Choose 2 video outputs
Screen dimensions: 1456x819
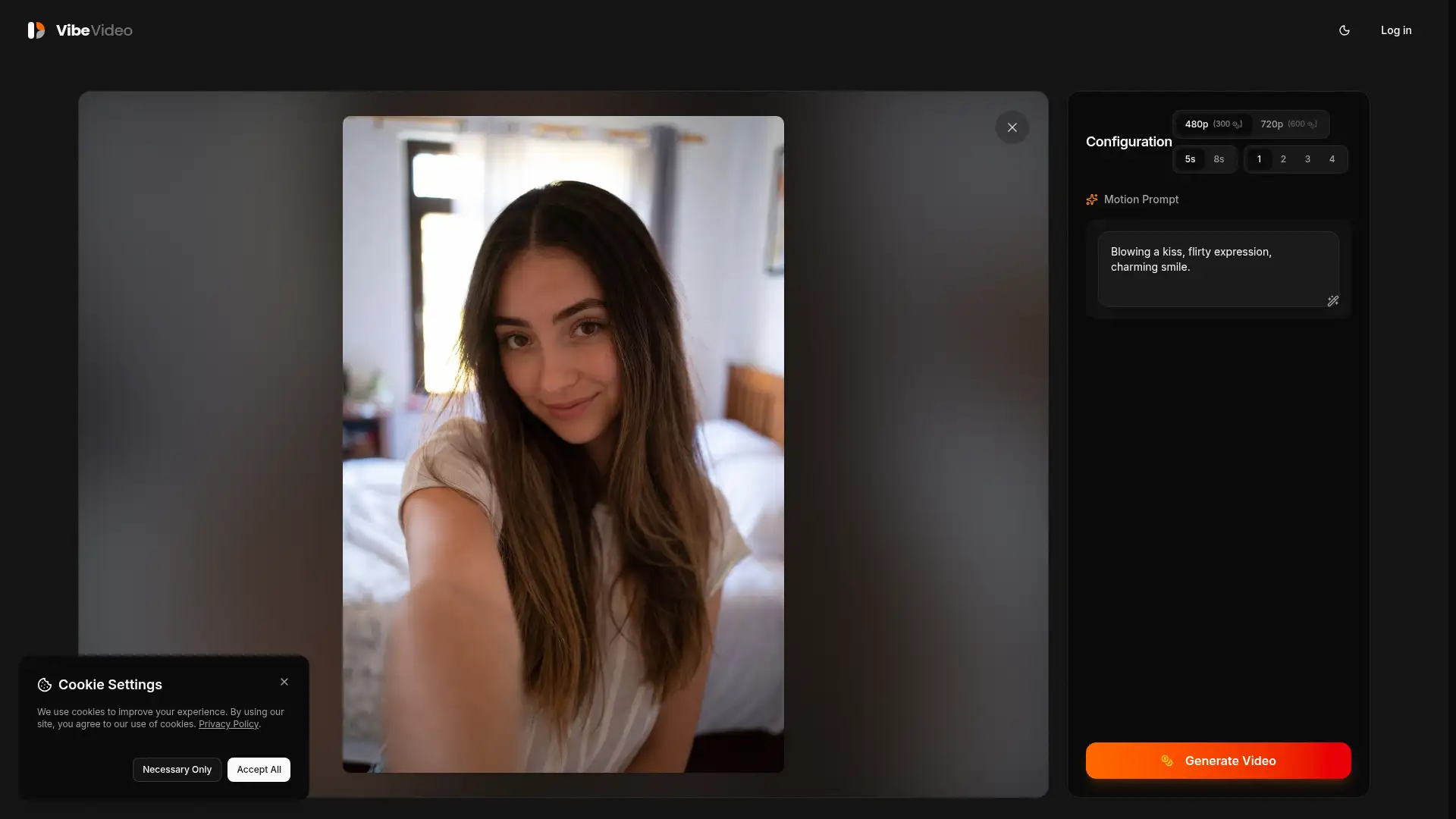(x=1283, y=159)
